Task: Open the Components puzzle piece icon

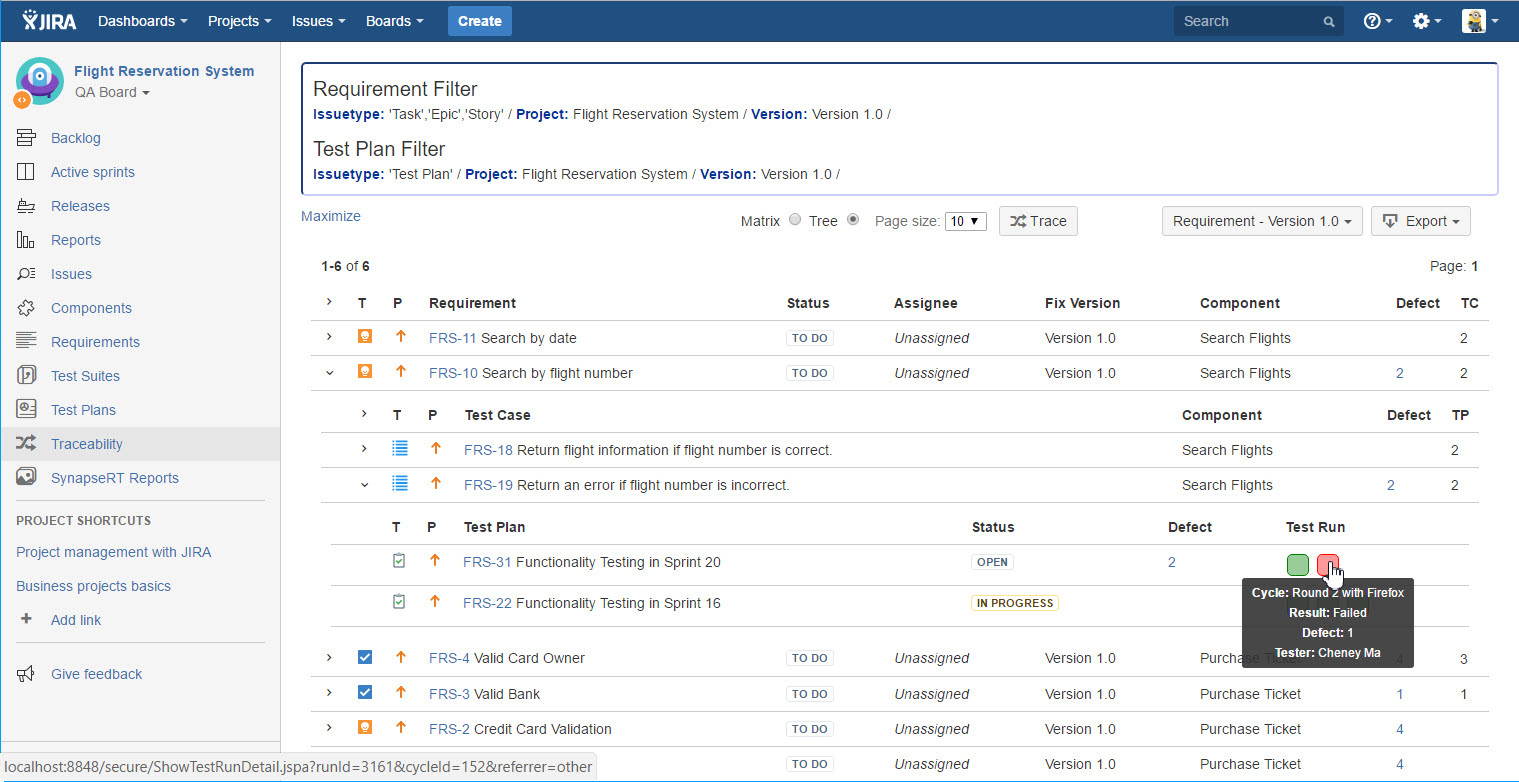Action: (x=26, y=308)
